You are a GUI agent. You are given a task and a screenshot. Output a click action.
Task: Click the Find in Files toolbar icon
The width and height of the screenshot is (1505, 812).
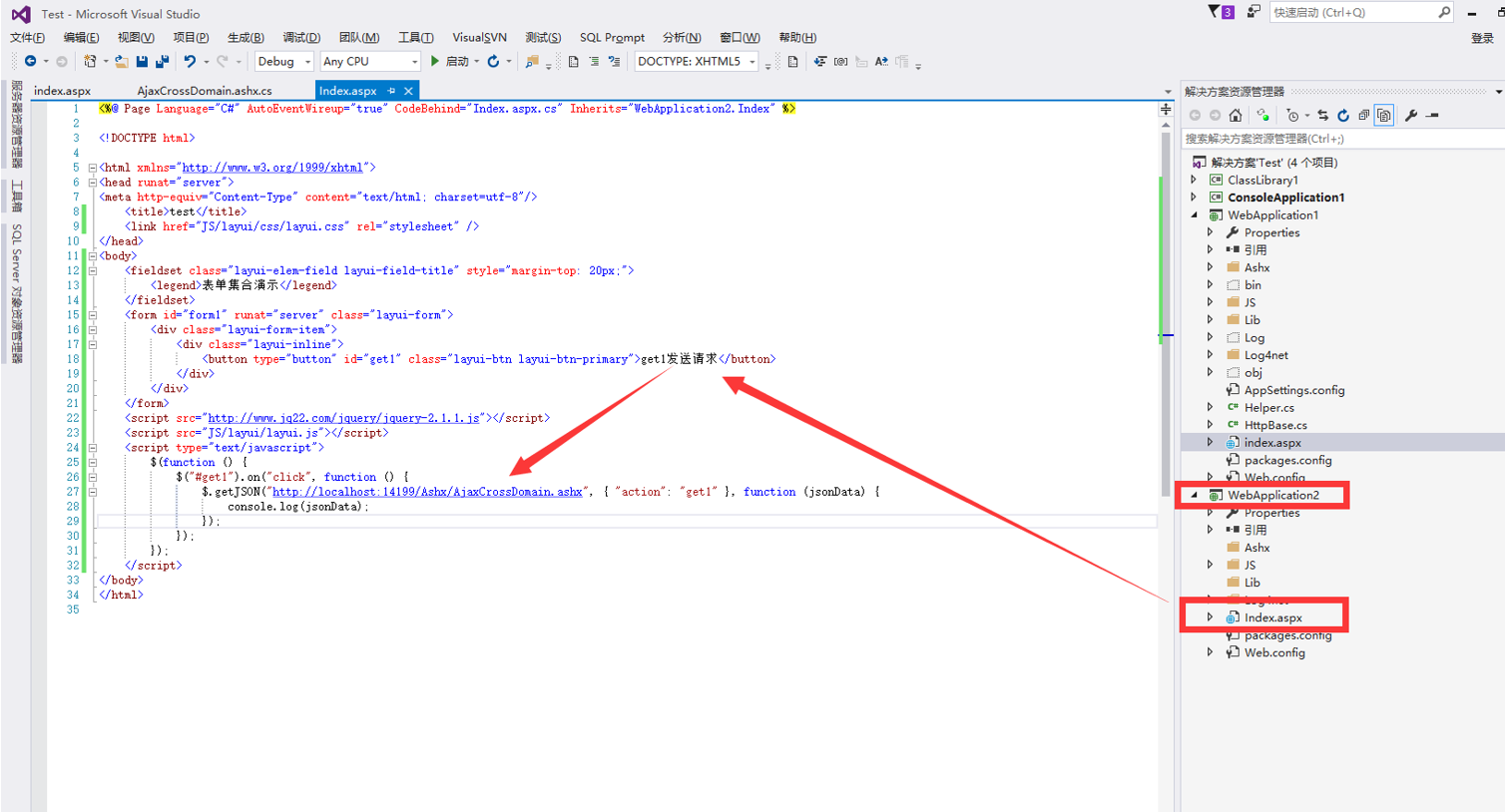point(531,62)
